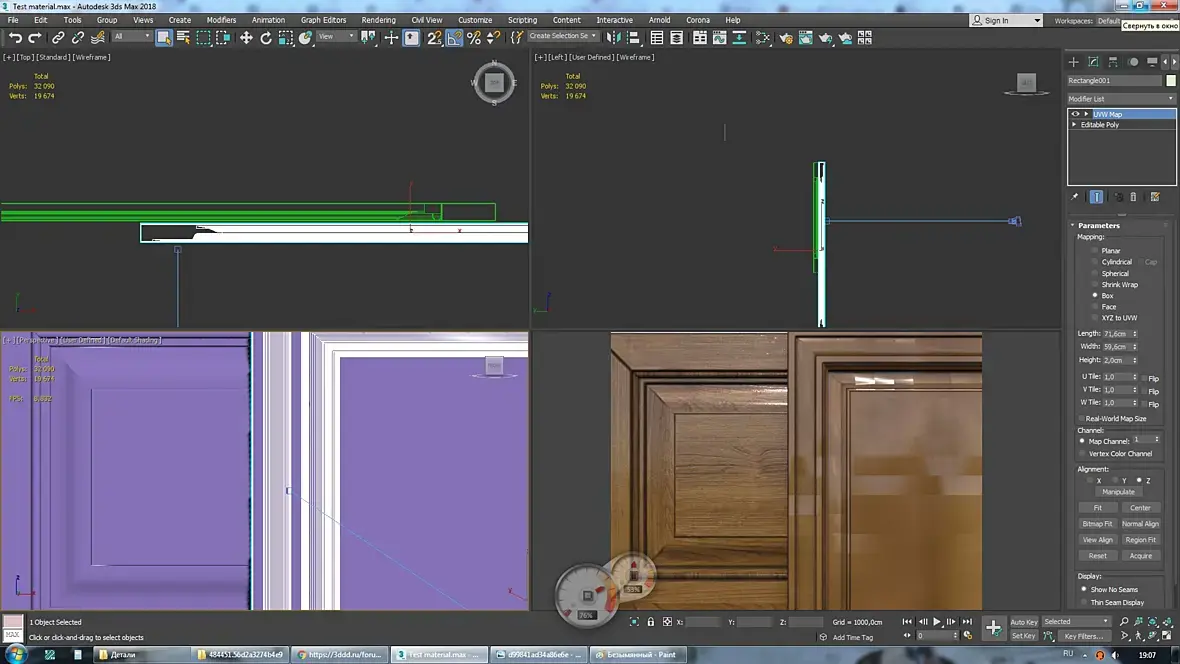Open the Create tab plus icon
1180x664 pixels.
pos(1074,62)
